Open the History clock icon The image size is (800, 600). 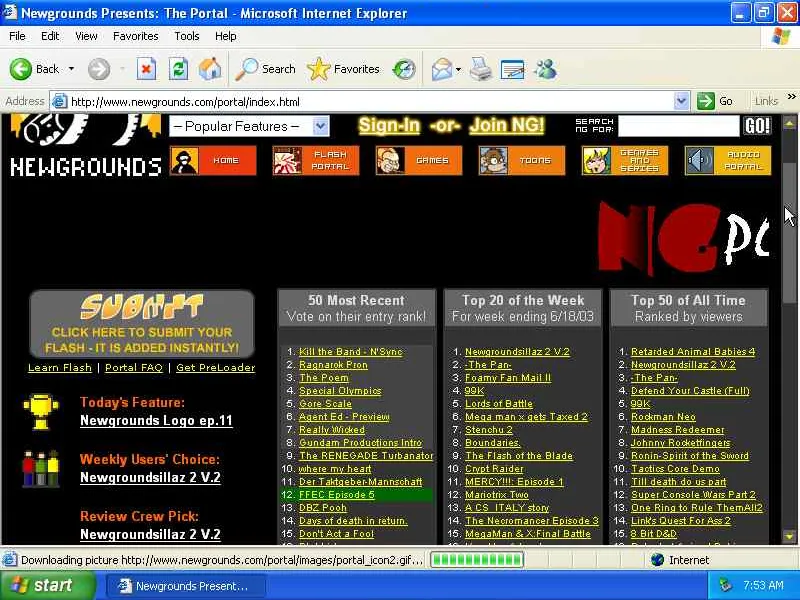tap(404, 69)
